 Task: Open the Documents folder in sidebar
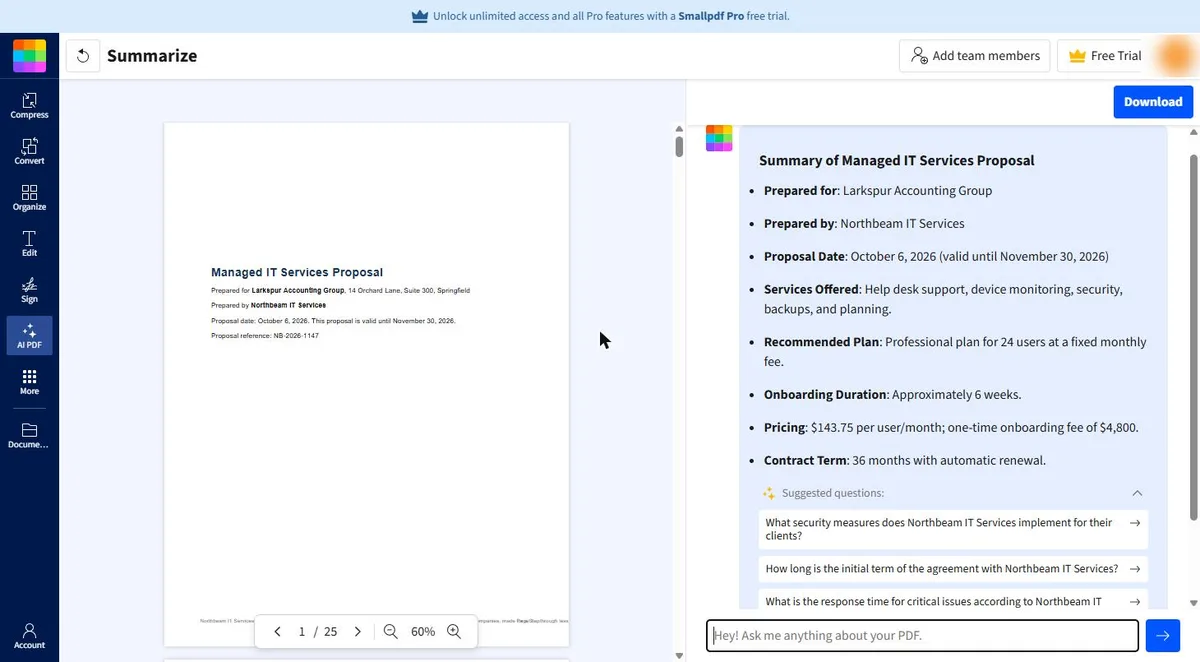pos(29,436)
